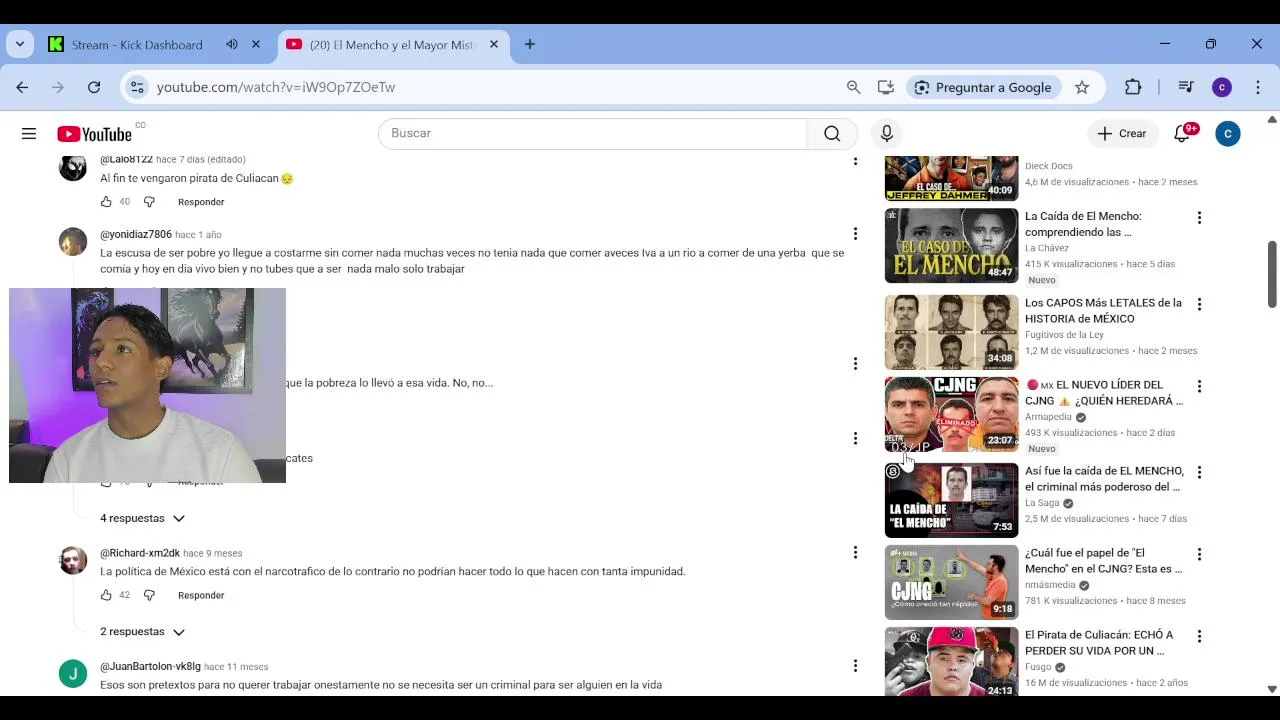Open options menu for @Lalo8122 comment
The height and width of the screenshot is (720, 1280).
(855, 160)
